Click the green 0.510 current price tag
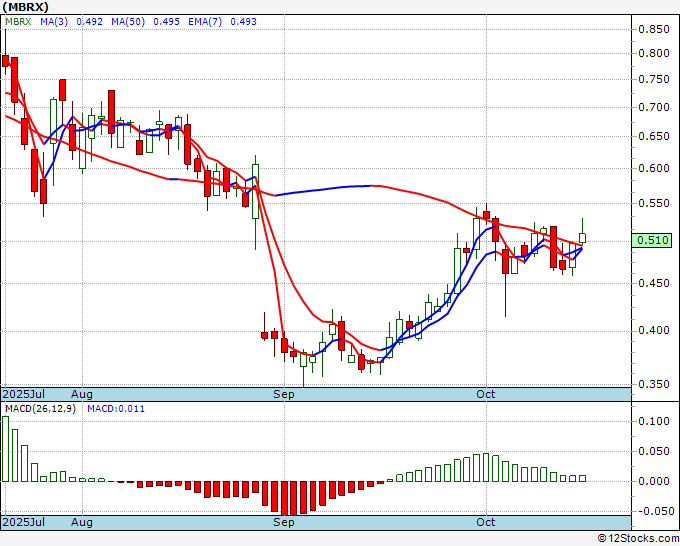 click(x=652, y=240)
